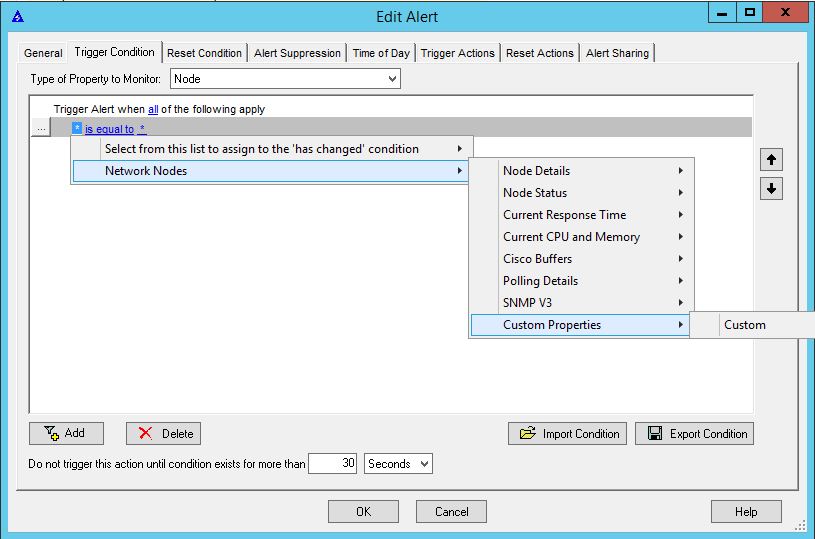The width and height of the screenshot is (815, 539).
Task: Click the move condition down arrow
Action: (x=771, y=188)
